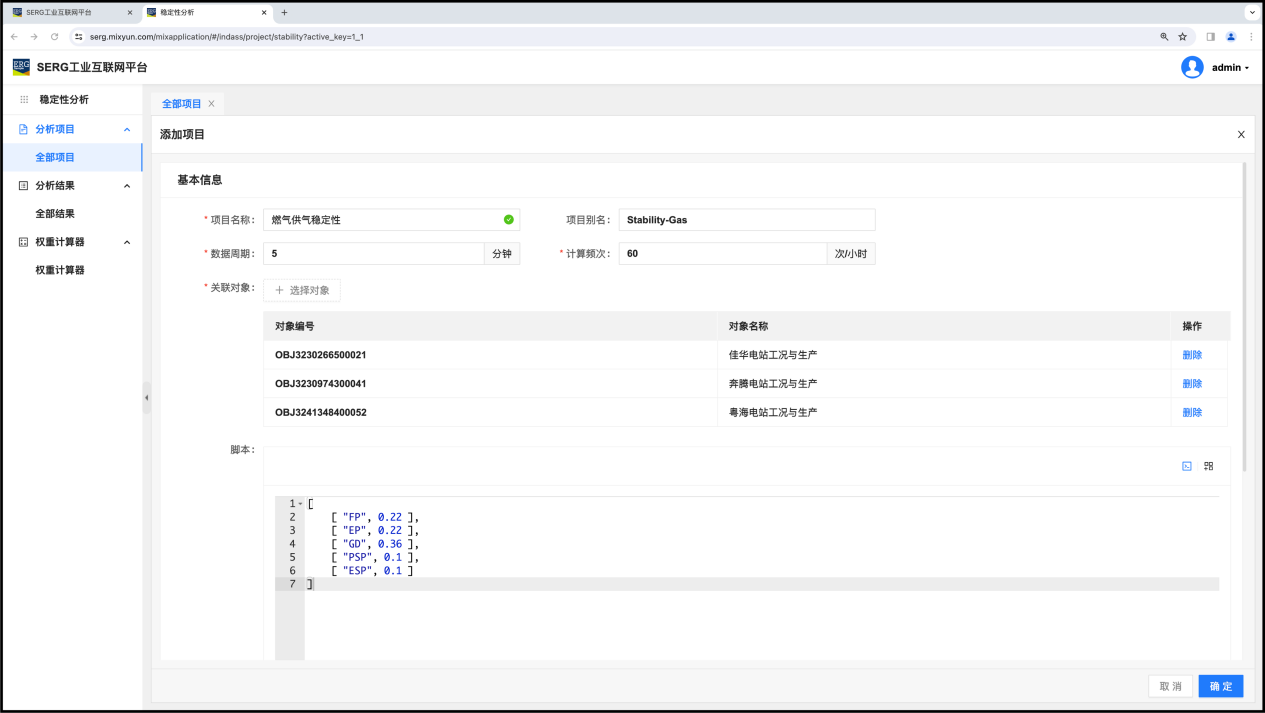Click the SERG platform logo
Viewport: 1265px width, 713px height.
[21, 67]
